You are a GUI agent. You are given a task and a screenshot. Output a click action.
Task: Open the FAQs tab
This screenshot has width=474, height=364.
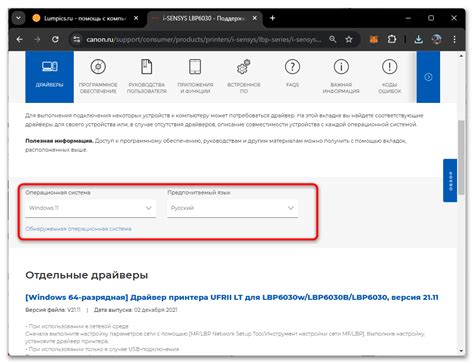click(x=292, y=73)
